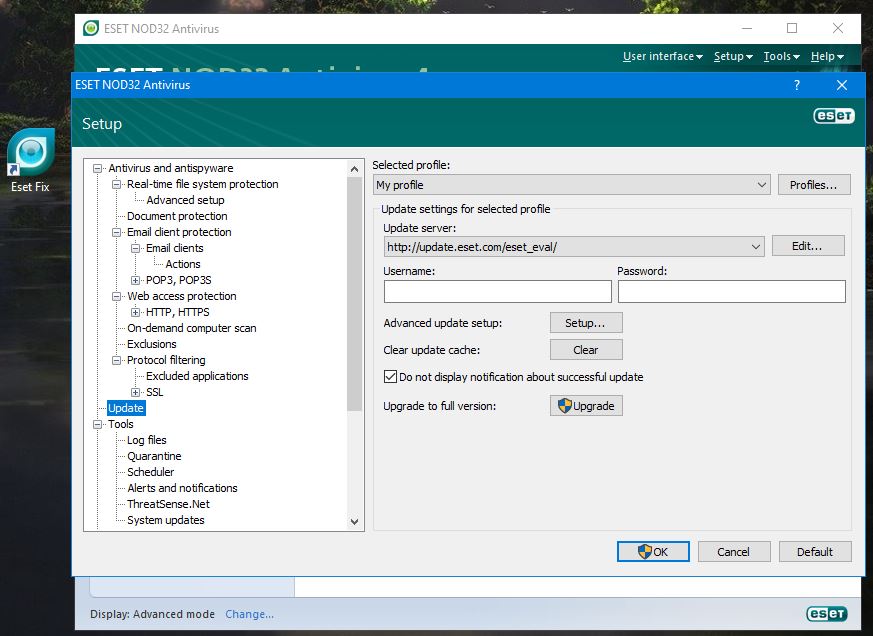Expand the HTTP, HTTPS tree node
The height and width of the screenshot is (636, 873).
coord(135,312)
